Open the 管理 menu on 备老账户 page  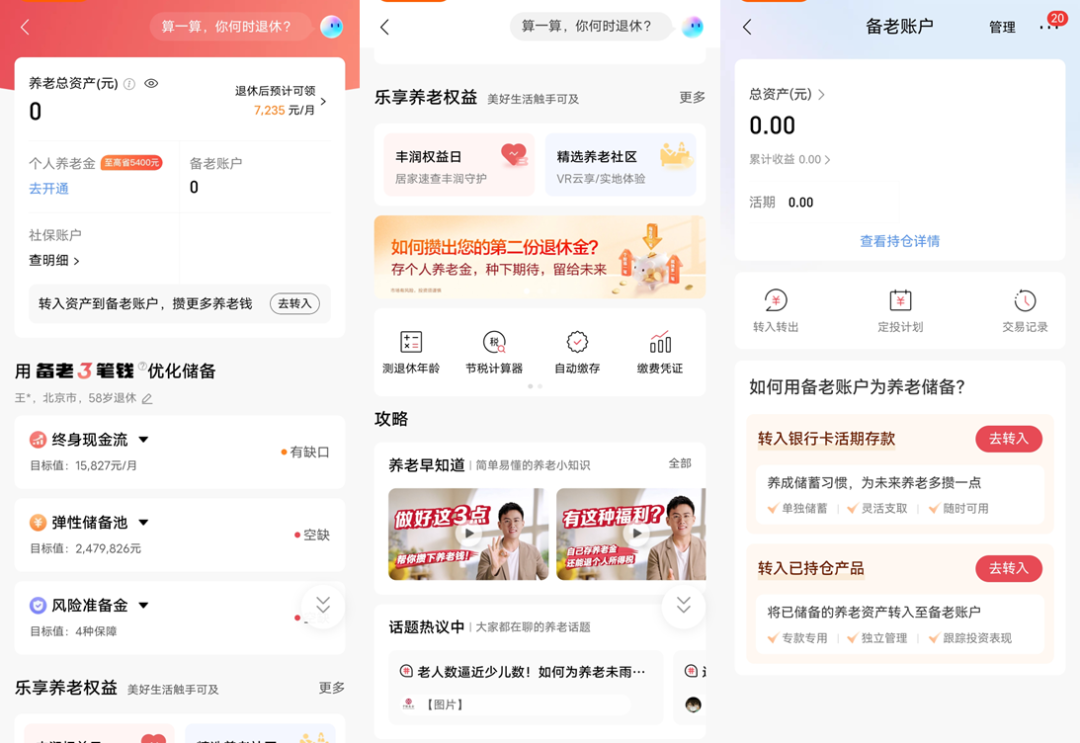1001,27
